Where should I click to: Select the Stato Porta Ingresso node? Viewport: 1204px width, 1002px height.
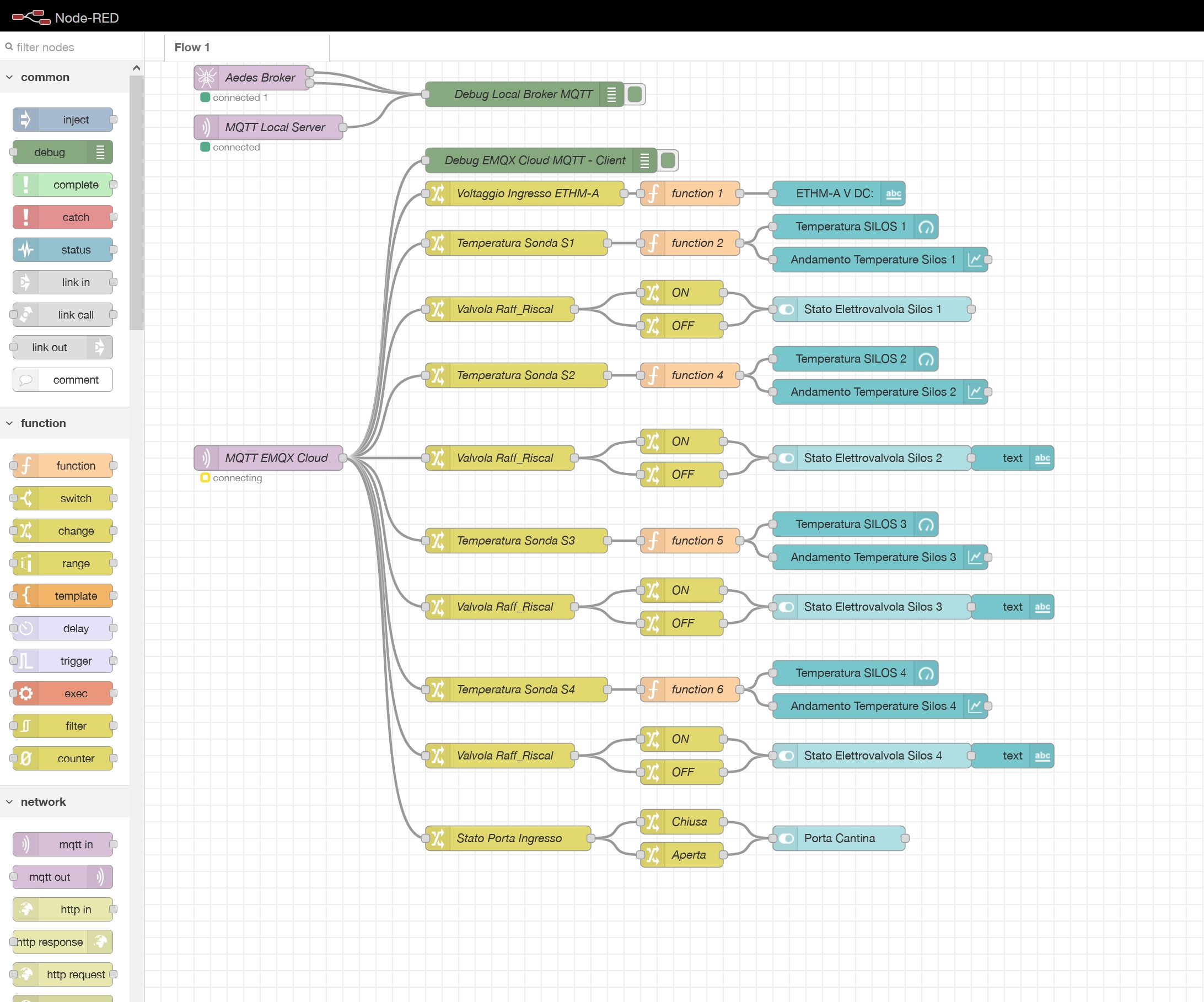pos(508,838)
